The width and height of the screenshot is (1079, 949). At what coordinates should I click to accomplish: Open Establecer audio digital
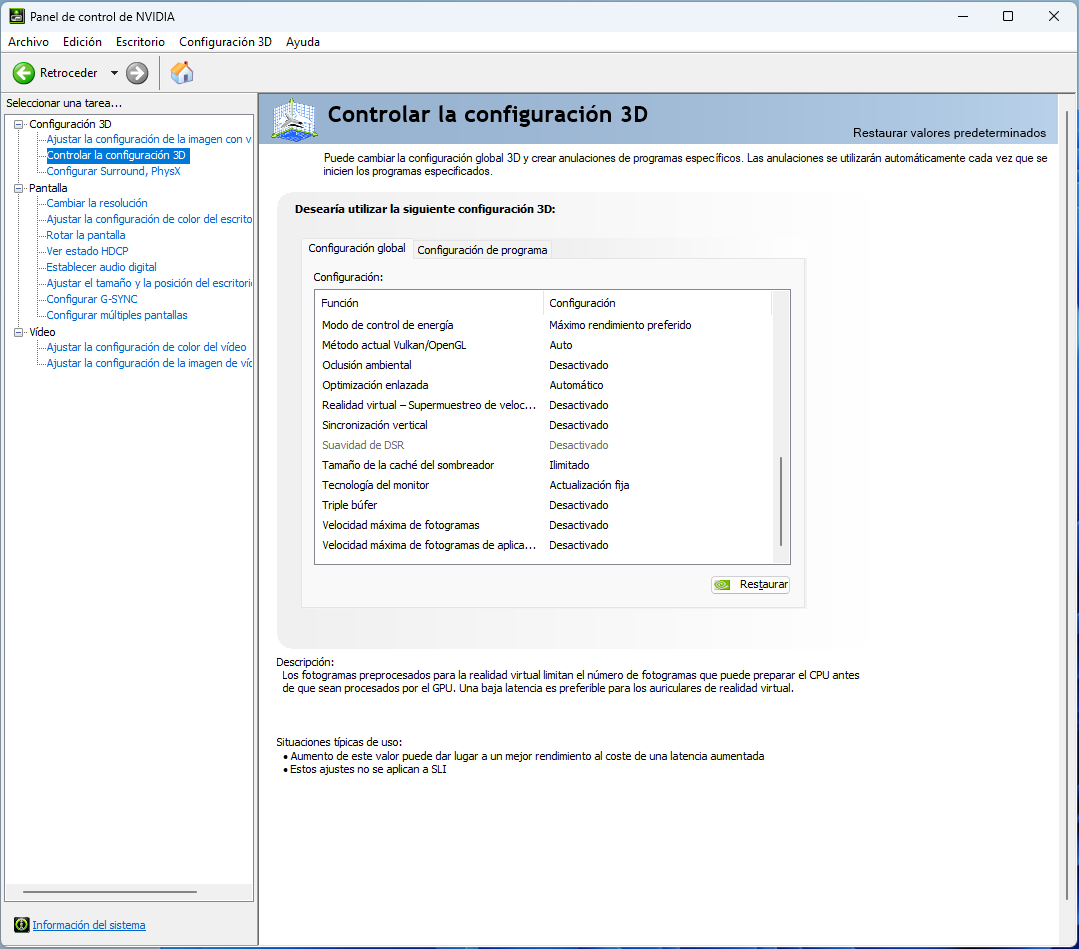[x=101, y=267]
